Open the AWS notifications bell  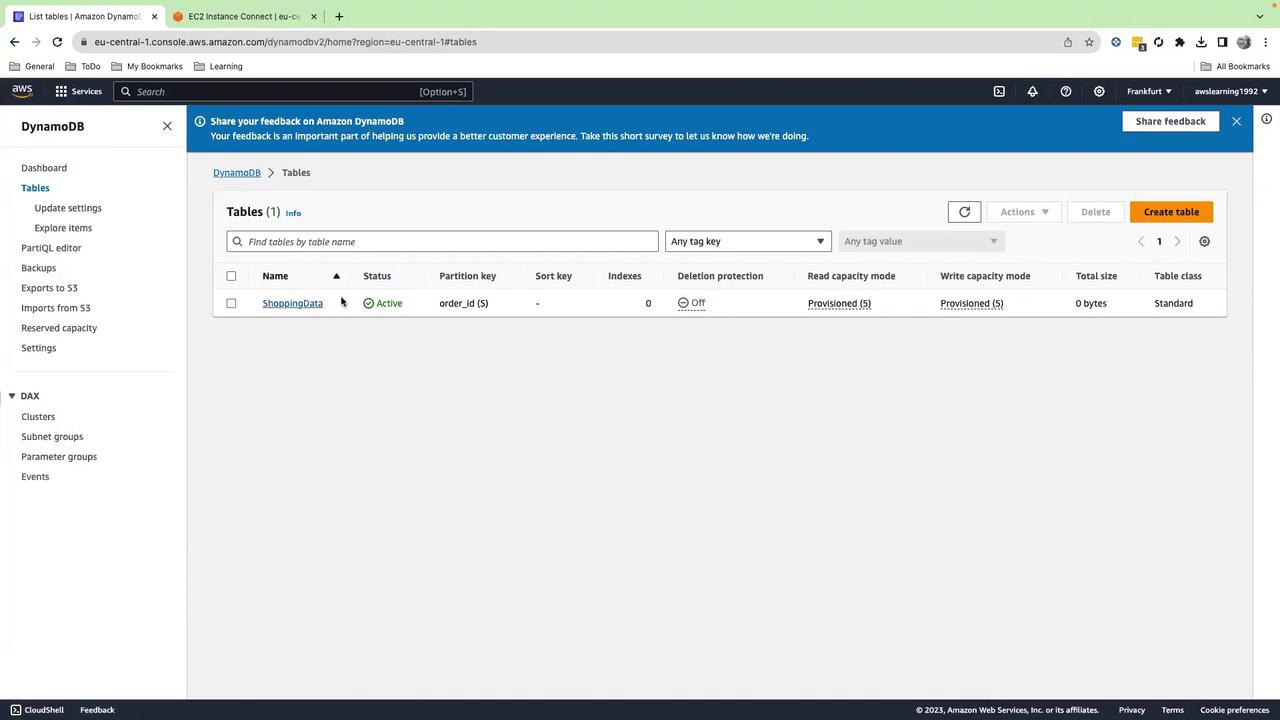[x=1032, y=91]
